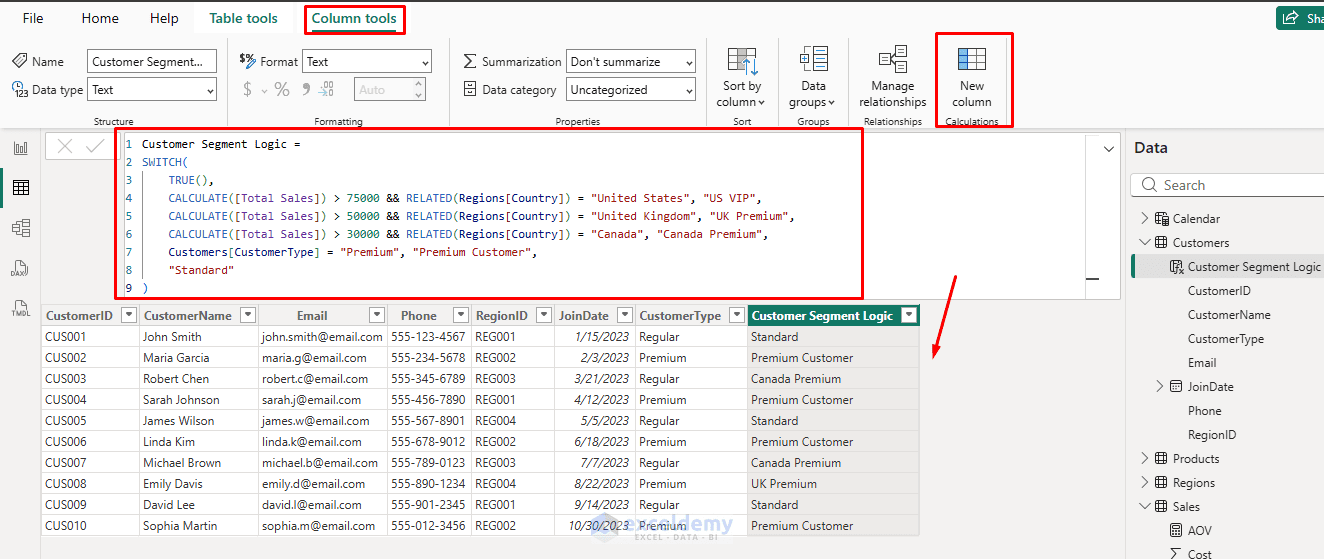The width and height of the screenshot is (1324, 559).
Task: Collapse the Sales table
Action: tap(1145, 507)
